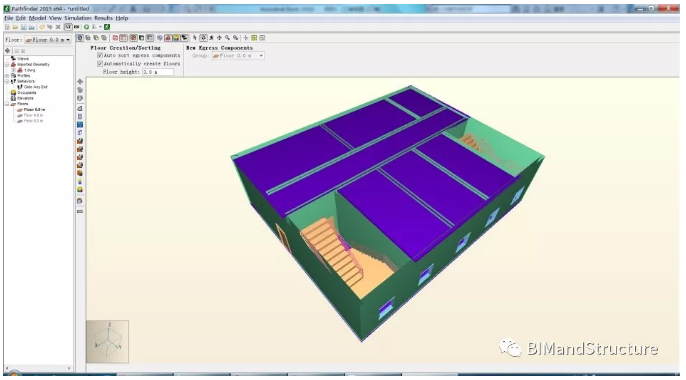
Task: Select the magnifier Zoom tool
Action: click(x=227, y=38)
